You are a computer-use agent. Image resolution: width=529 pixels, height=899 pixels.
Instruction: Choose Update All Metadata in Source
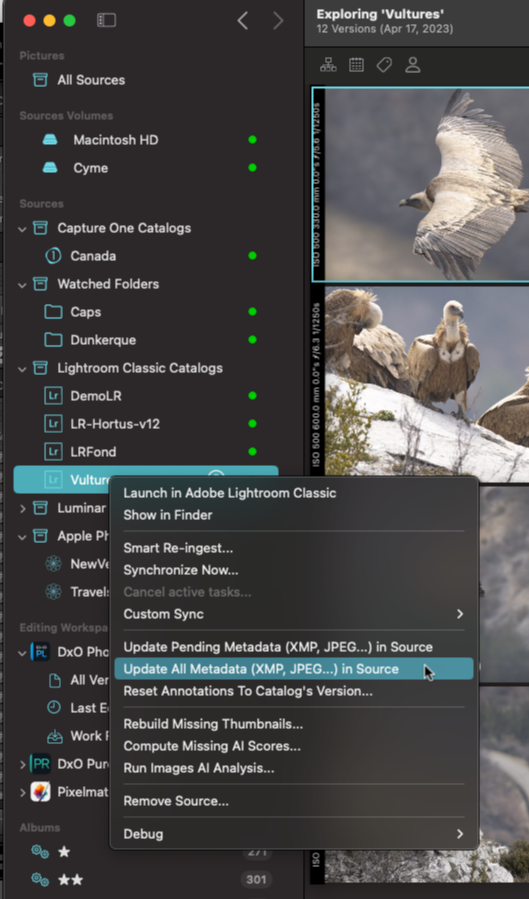[x=294, y=669]
